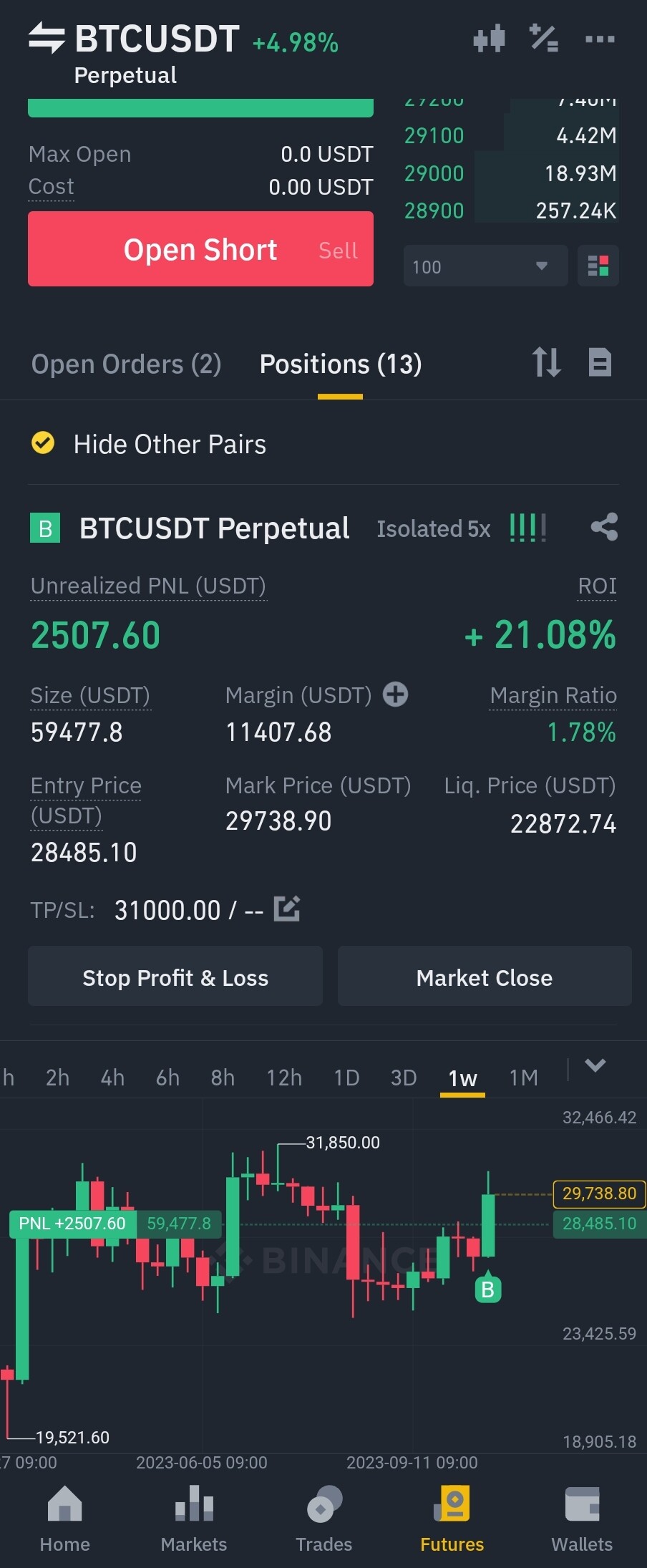Expand more chart interval options chevron
647x1568 pixels.
coord(595,1066)
